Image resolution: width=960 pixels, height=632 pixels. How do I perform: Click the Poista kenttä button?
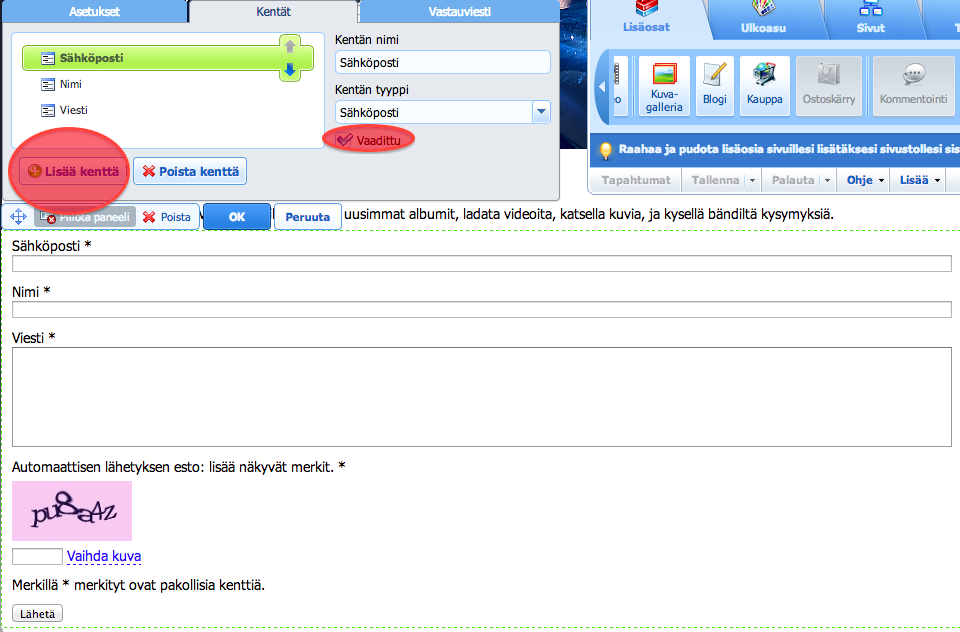tap(190, 171)
